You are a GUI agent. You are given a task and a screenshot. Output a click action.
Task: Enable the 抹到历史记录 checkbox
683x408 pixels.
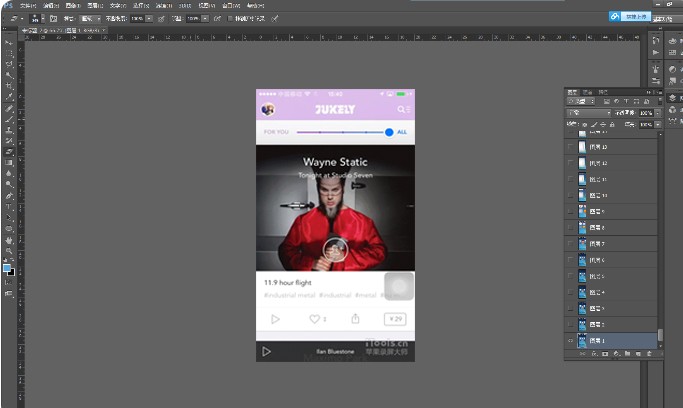coord(231,18)
